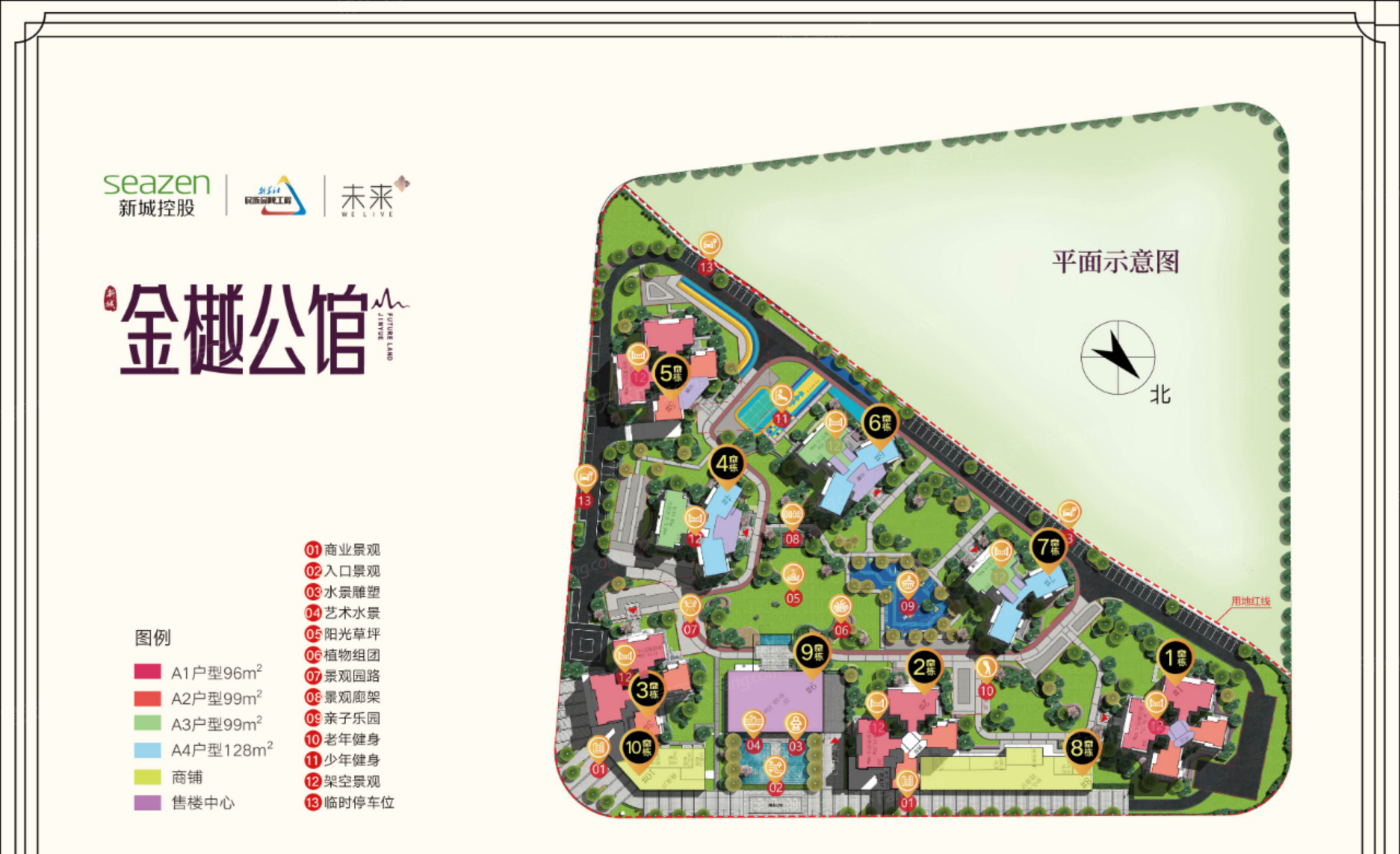Image resolution: width=1400 pixels, height=854 pixels.
Task: Click the A4户型128m² legend text
Action: click(223, 749)
